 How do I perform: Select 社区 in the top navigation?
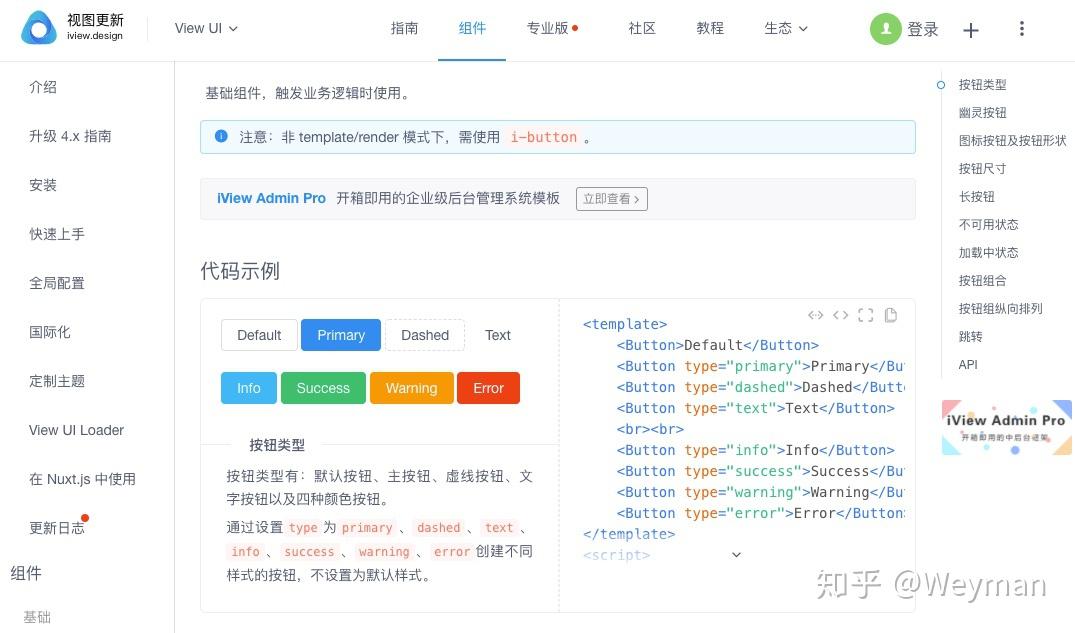click(641, 28)
